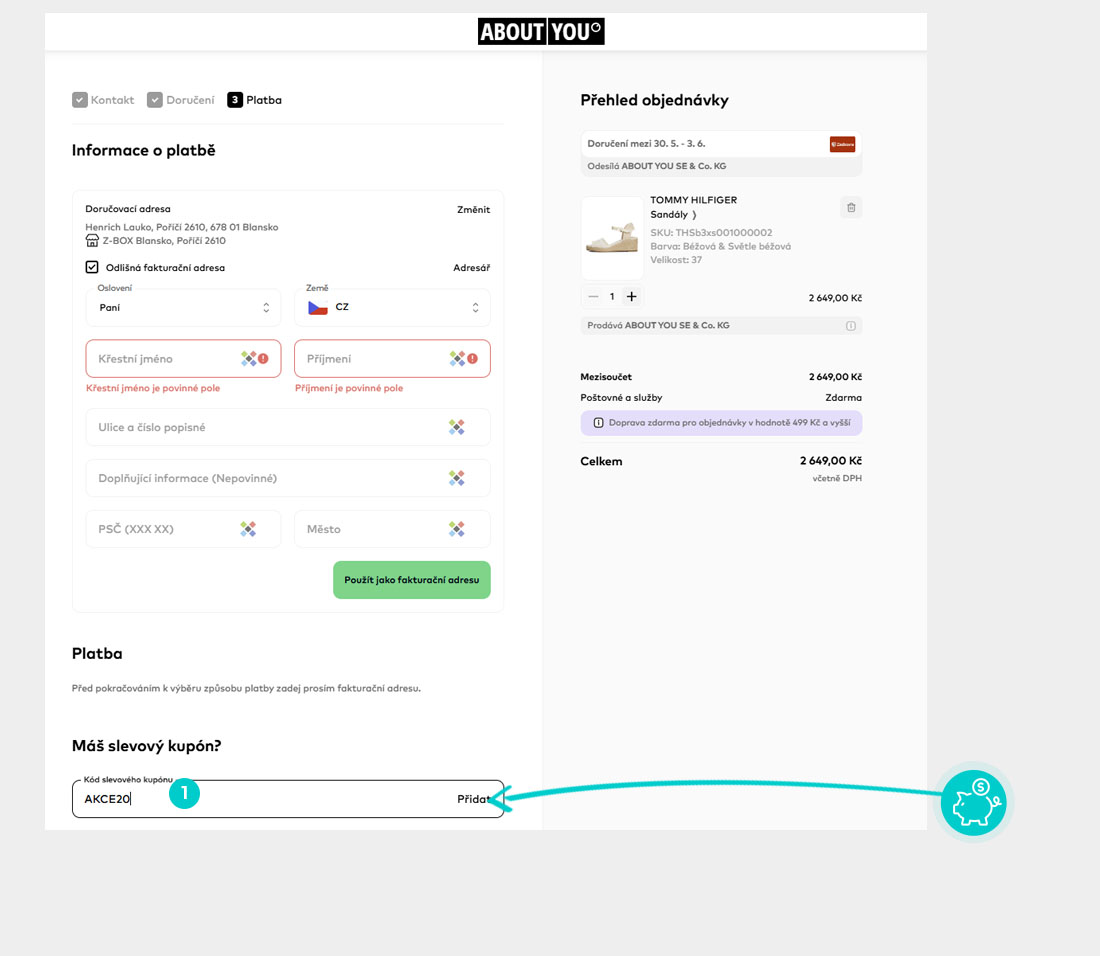This screenshot has width=1100, height=956.
Task: Click into Křestní jméno input field
Action: [x=183, y=358]
